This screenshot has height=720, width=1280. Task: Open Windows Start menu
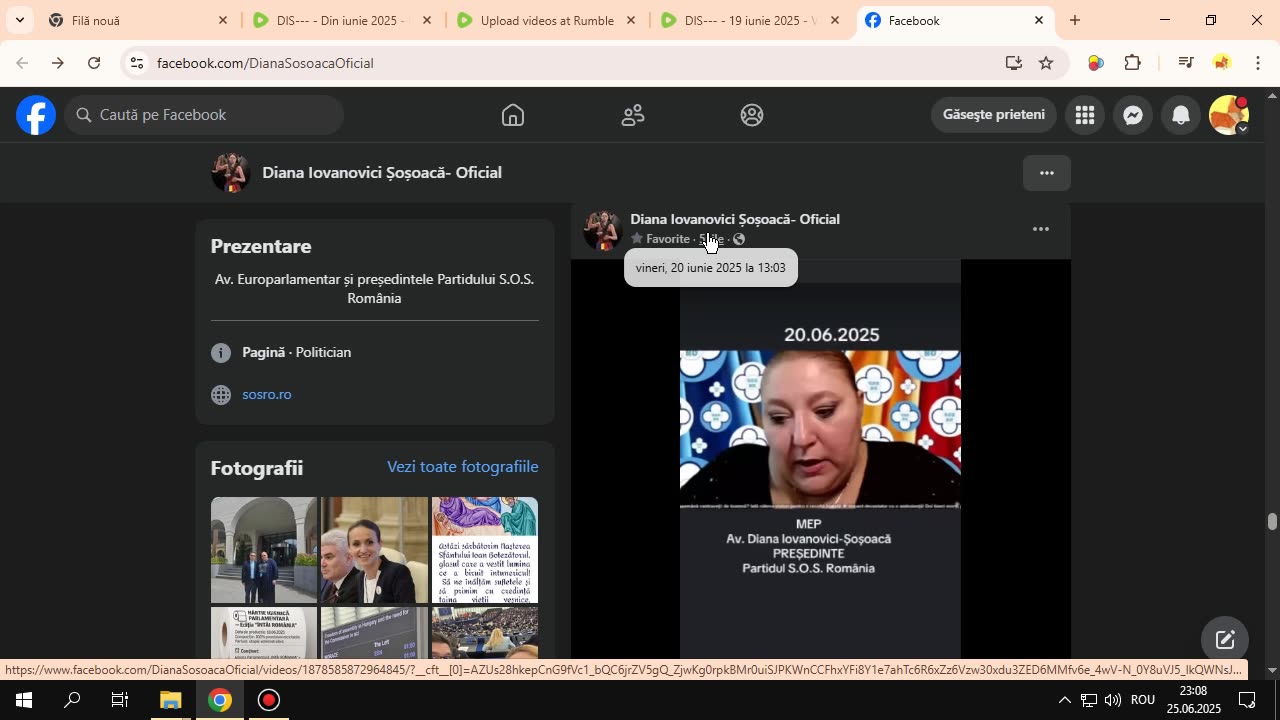coord(23,700)
